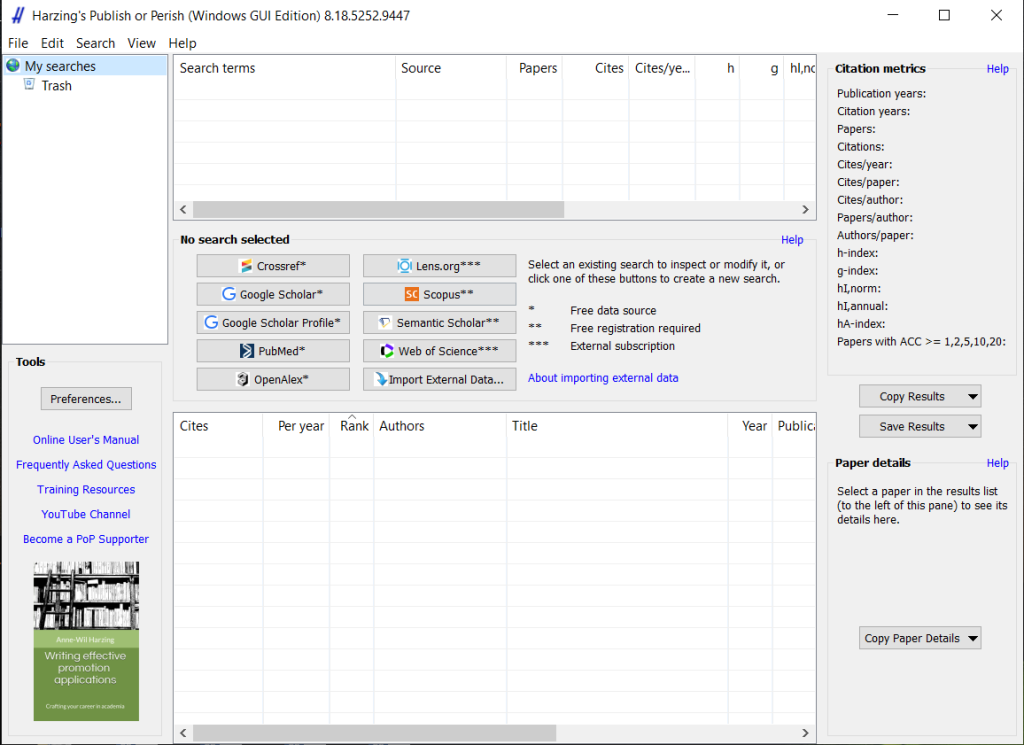Open a Google Scholar Profile search

pyautogui.click(x=273, y=323)
